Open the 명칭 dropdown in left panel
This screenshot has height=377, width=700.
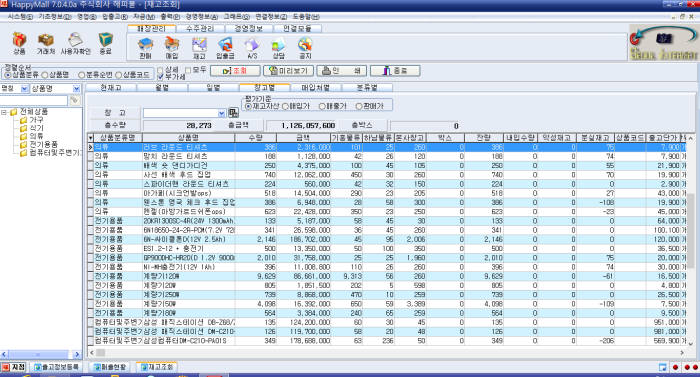pyautogui.click(x=25, y=88)
